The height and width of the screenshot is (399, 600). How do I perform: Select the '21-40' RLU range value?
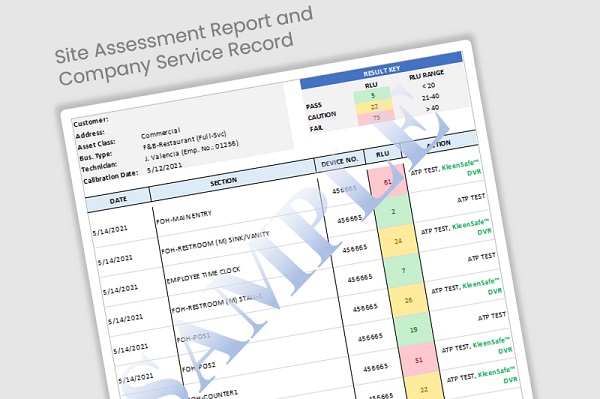pos(430,97)
